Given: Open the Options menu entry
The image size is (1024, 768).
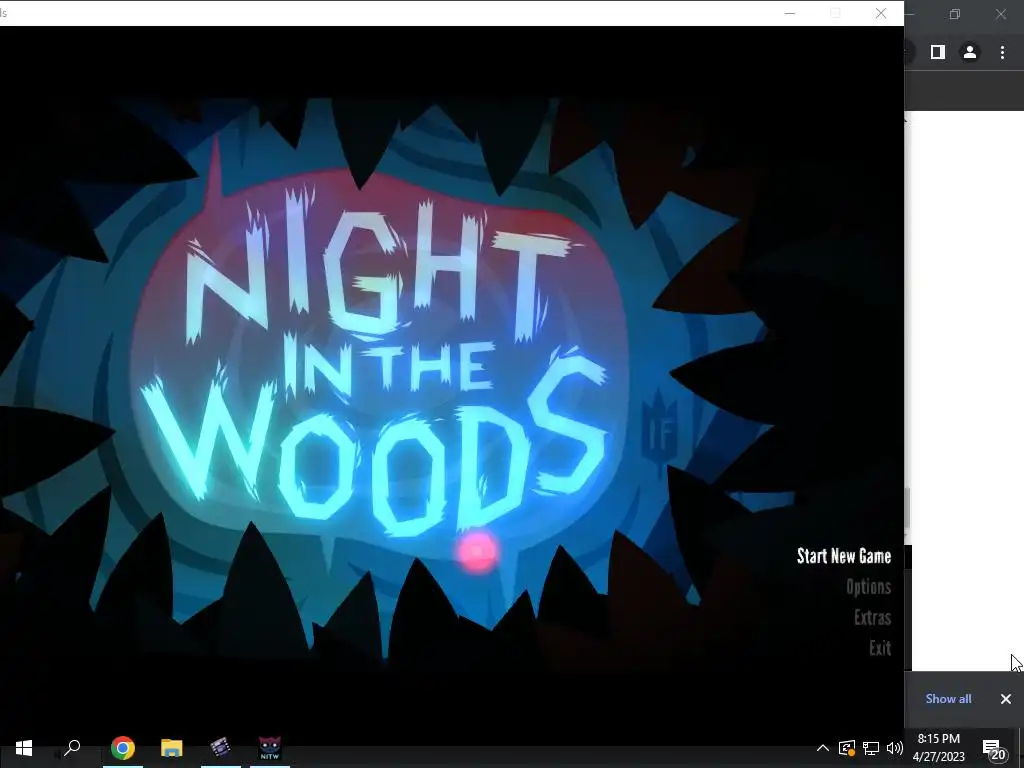Looking at the screenshot, I should [869, 586].
